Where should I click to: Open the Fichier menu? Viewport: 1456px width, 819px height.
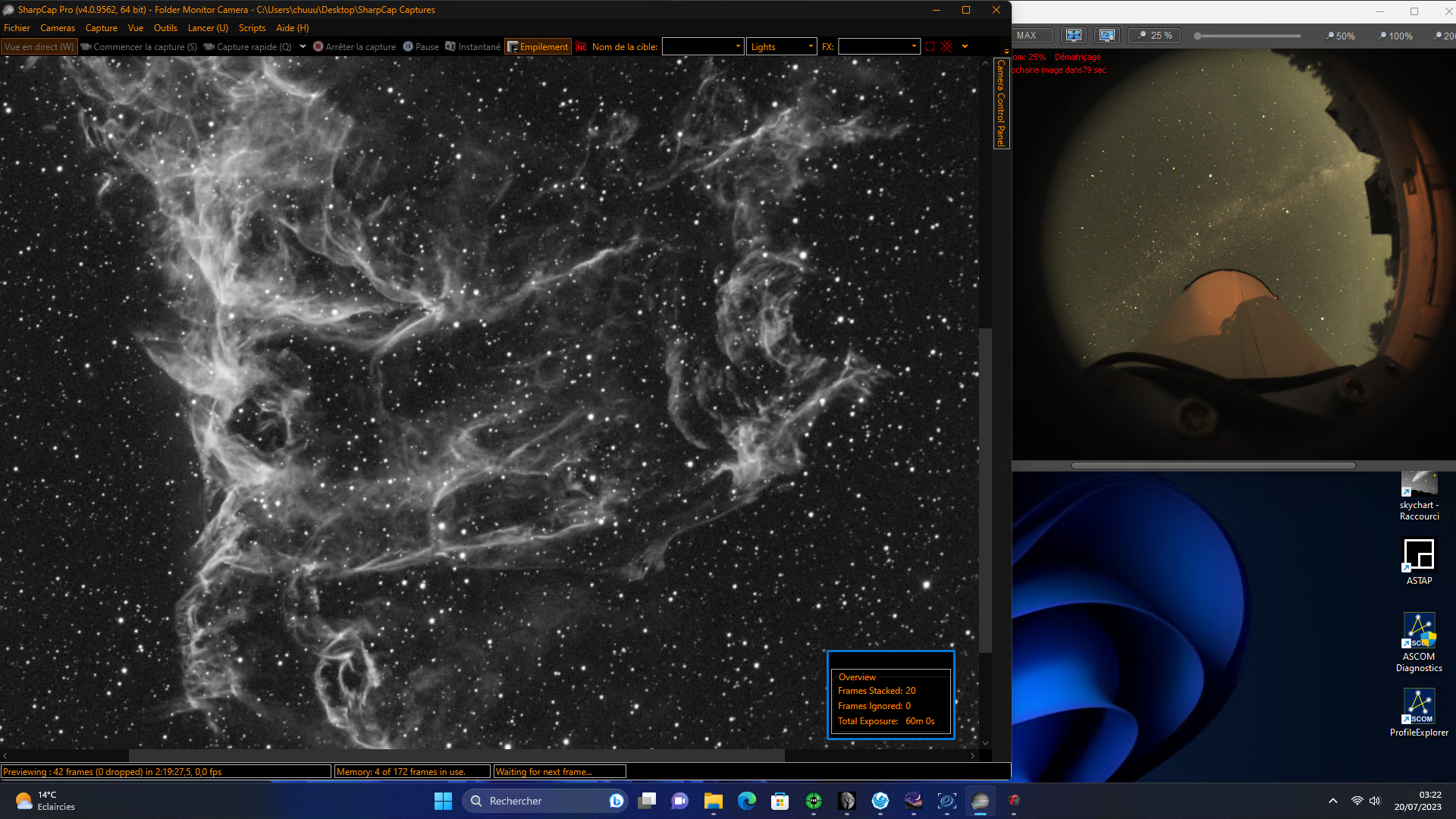click(x=17, y=28)
